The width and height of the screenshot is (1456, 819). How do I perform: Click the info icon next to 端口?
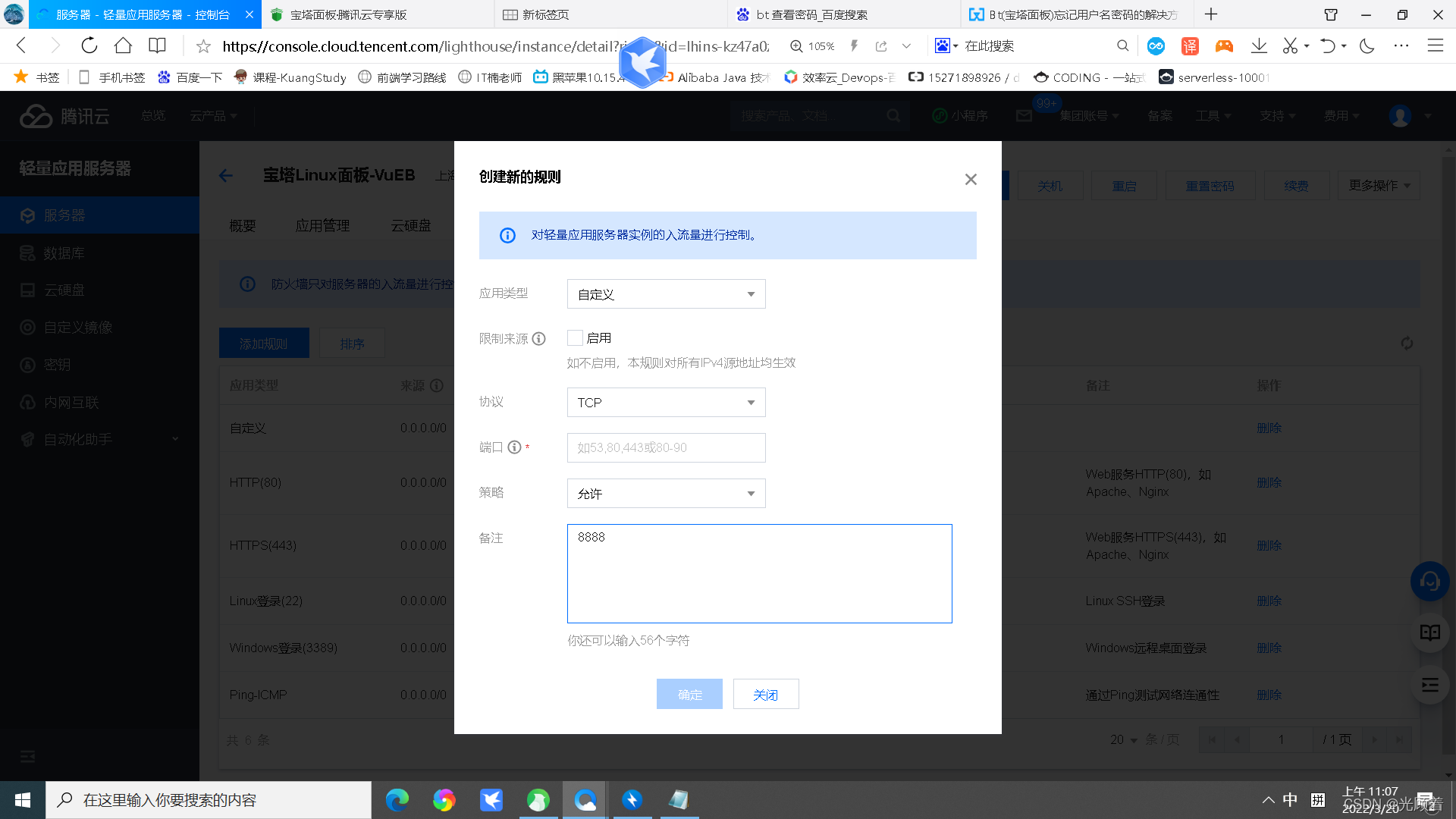[514, 447]
